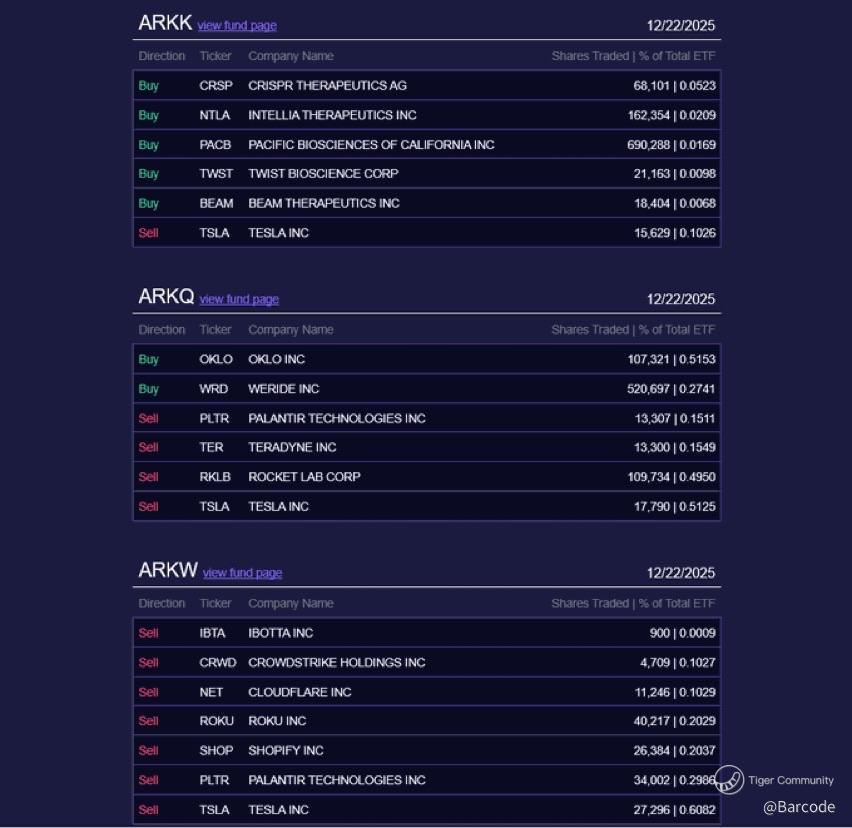Click OKLO INC company name
Screen dimensions: 852x828
277,360
